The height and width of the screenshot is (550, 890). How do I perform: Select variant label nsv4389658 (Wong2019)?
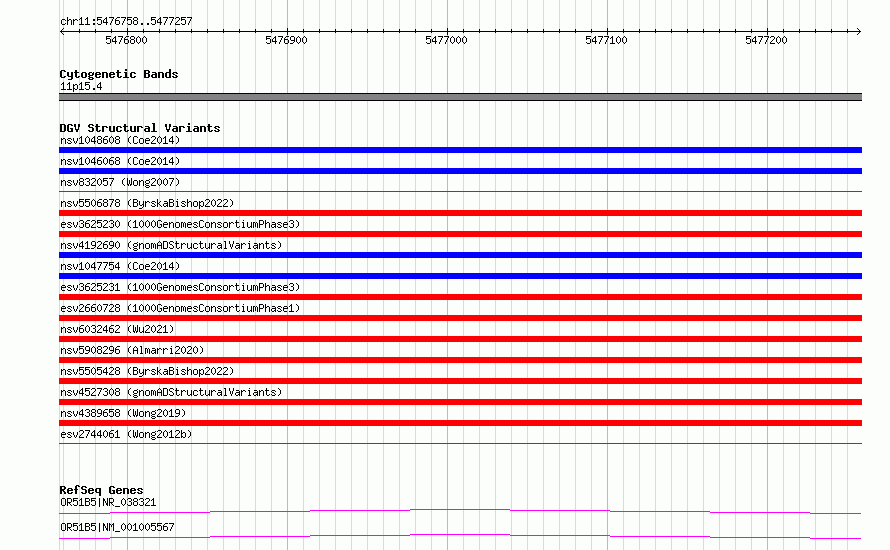[123, 413]
